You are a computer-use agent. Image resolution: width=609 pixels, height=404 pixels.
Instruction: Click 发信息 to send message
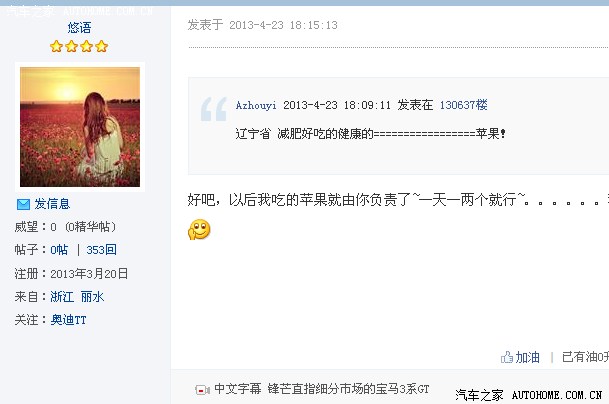[x=52, y=204]
